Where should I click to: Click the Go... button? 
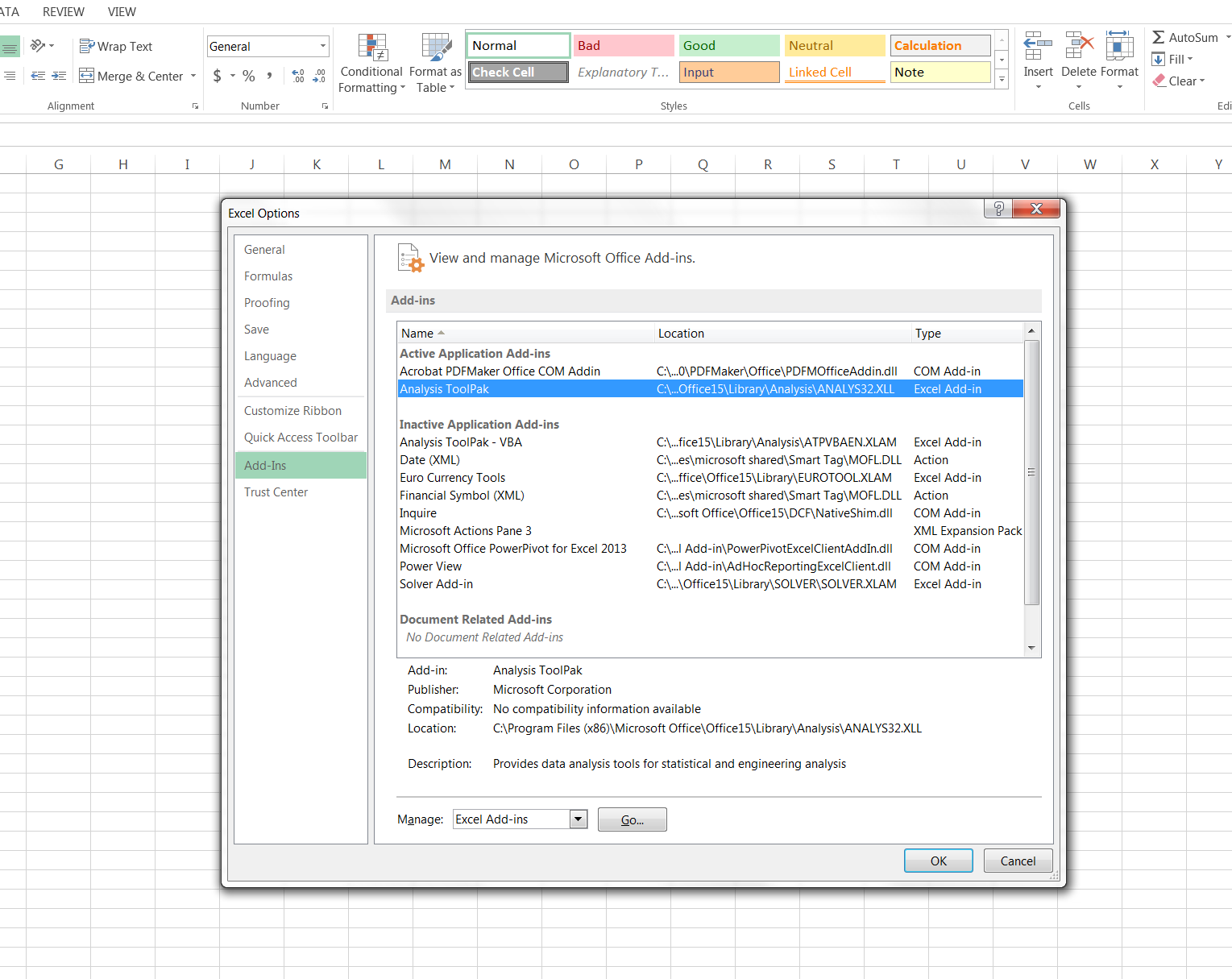point(633,819)
